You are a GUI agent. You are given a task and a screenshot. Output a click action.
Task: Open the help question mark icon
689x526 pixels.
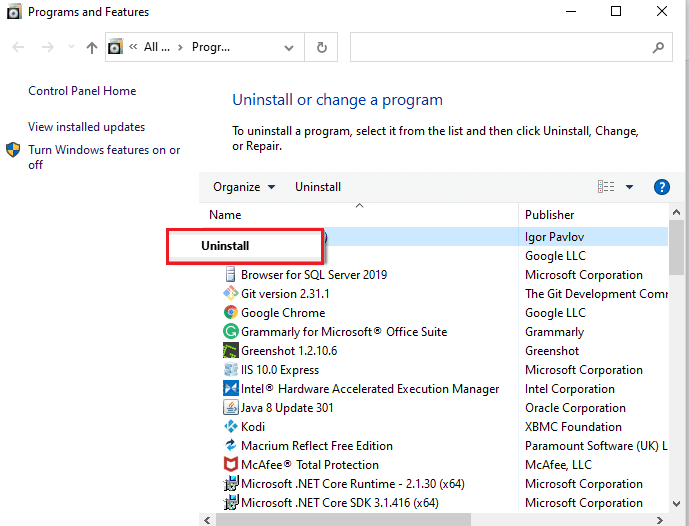(661, 187)
